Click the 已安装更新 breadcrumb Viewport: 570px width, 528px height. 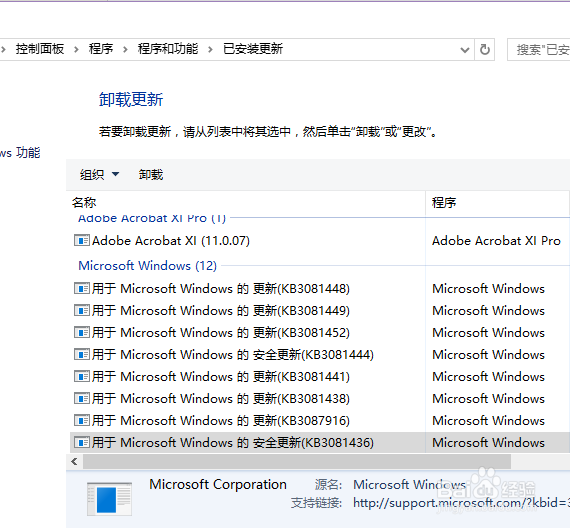[253, 49]
